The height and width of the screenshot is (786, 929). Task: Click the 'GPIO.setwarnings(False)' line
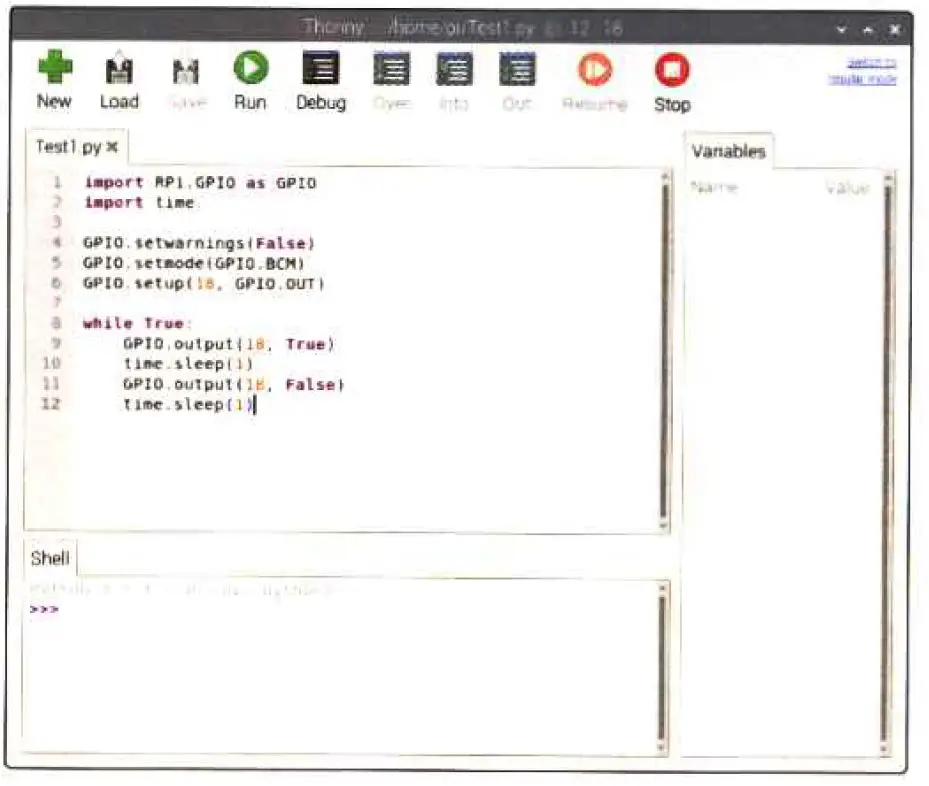point(198,243)
